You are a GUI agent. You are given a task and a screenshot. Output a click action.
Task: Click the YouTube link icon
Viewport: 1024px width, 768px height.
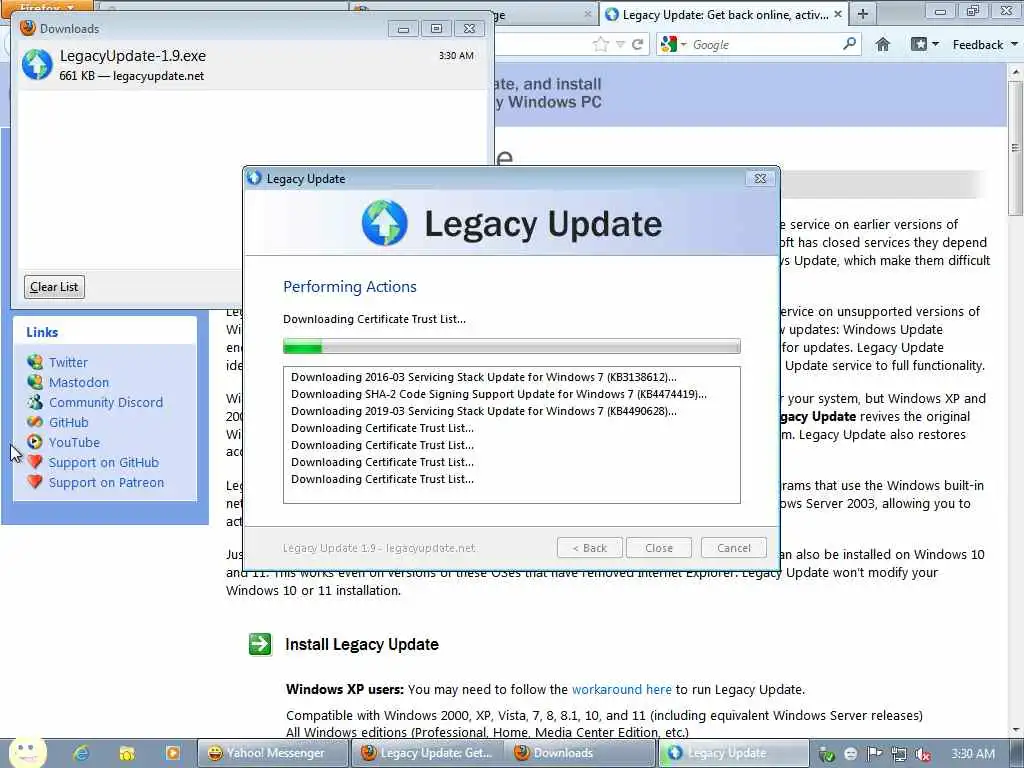(x=35, y=442)
